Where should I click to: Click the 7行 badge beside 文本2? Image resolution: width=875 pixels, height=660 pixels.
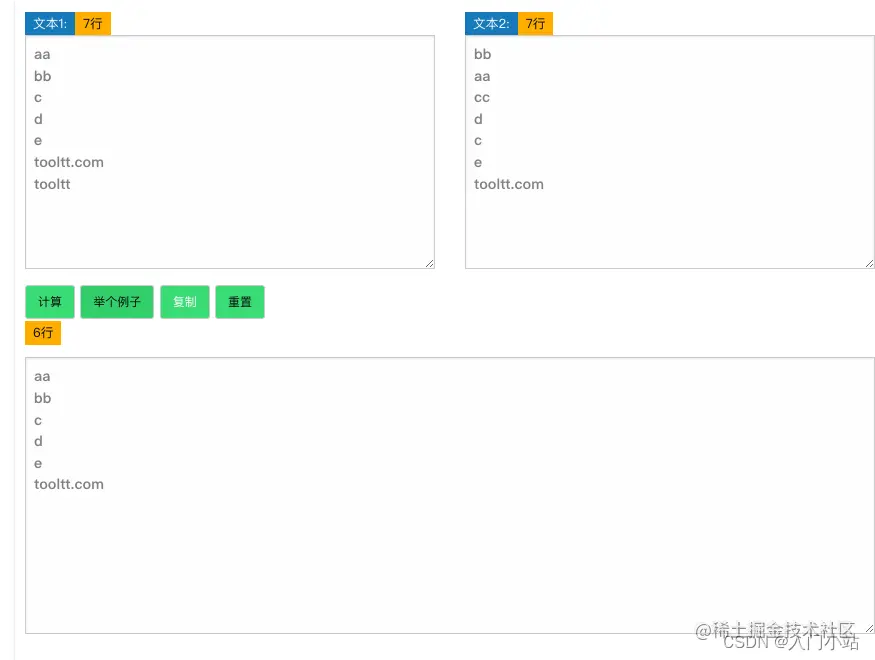pos(535,23)
